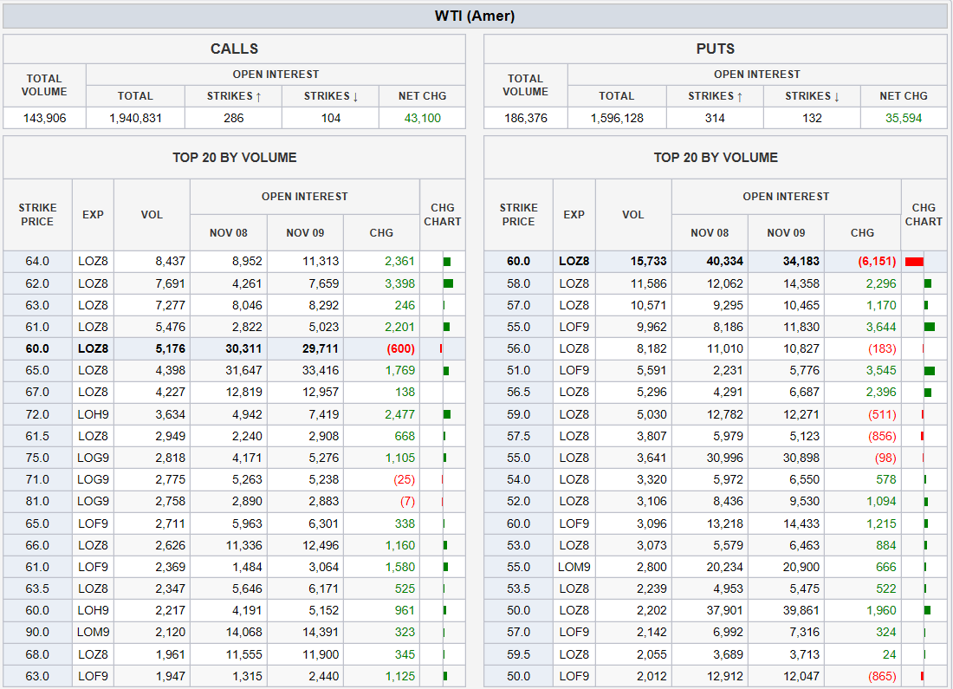Screen dimensions: 953x689
Task: Click calls total volume 143,906
Action: (44, 118)
